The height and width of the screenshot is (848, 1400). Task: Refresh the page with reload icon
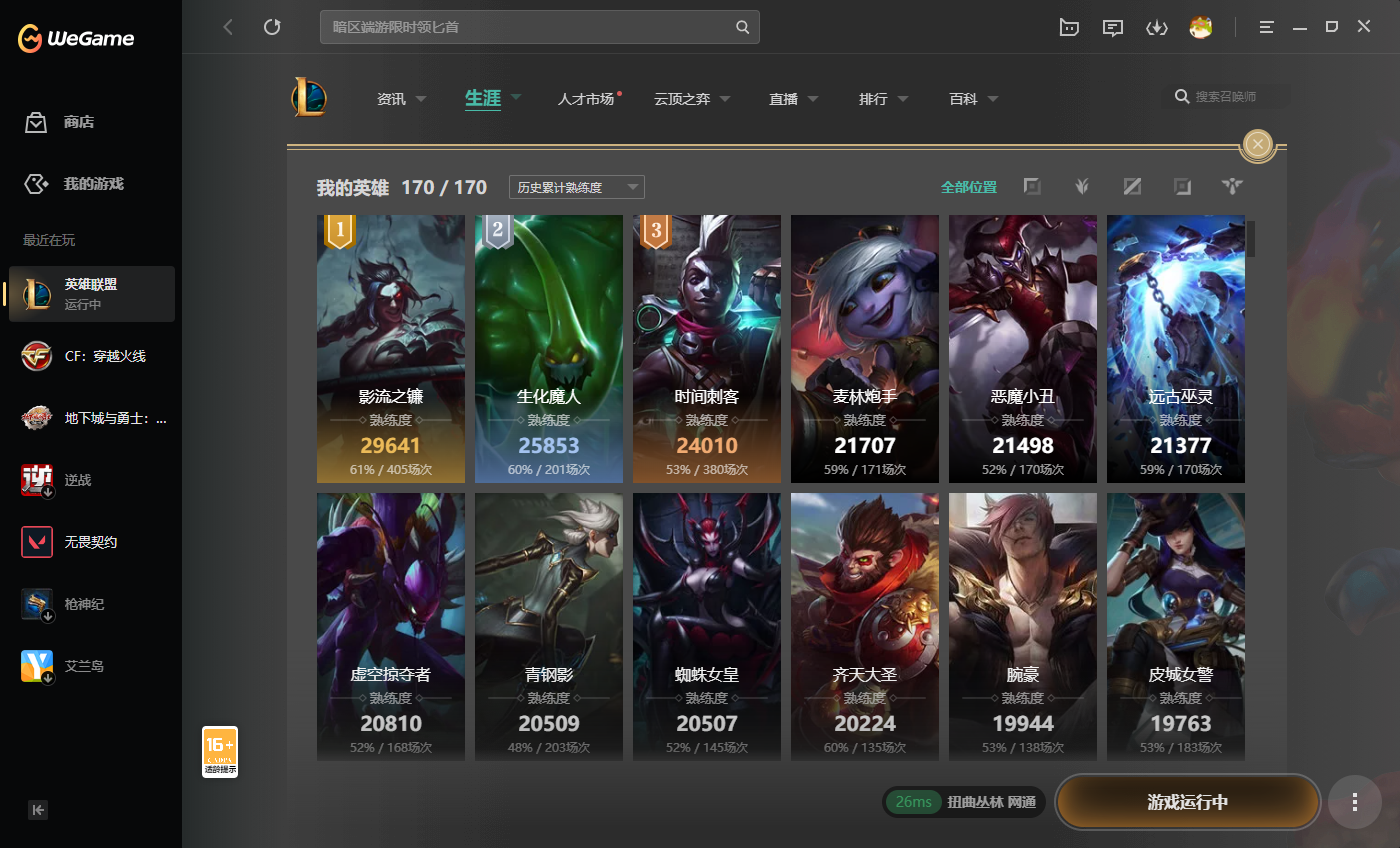pos(272,27)
